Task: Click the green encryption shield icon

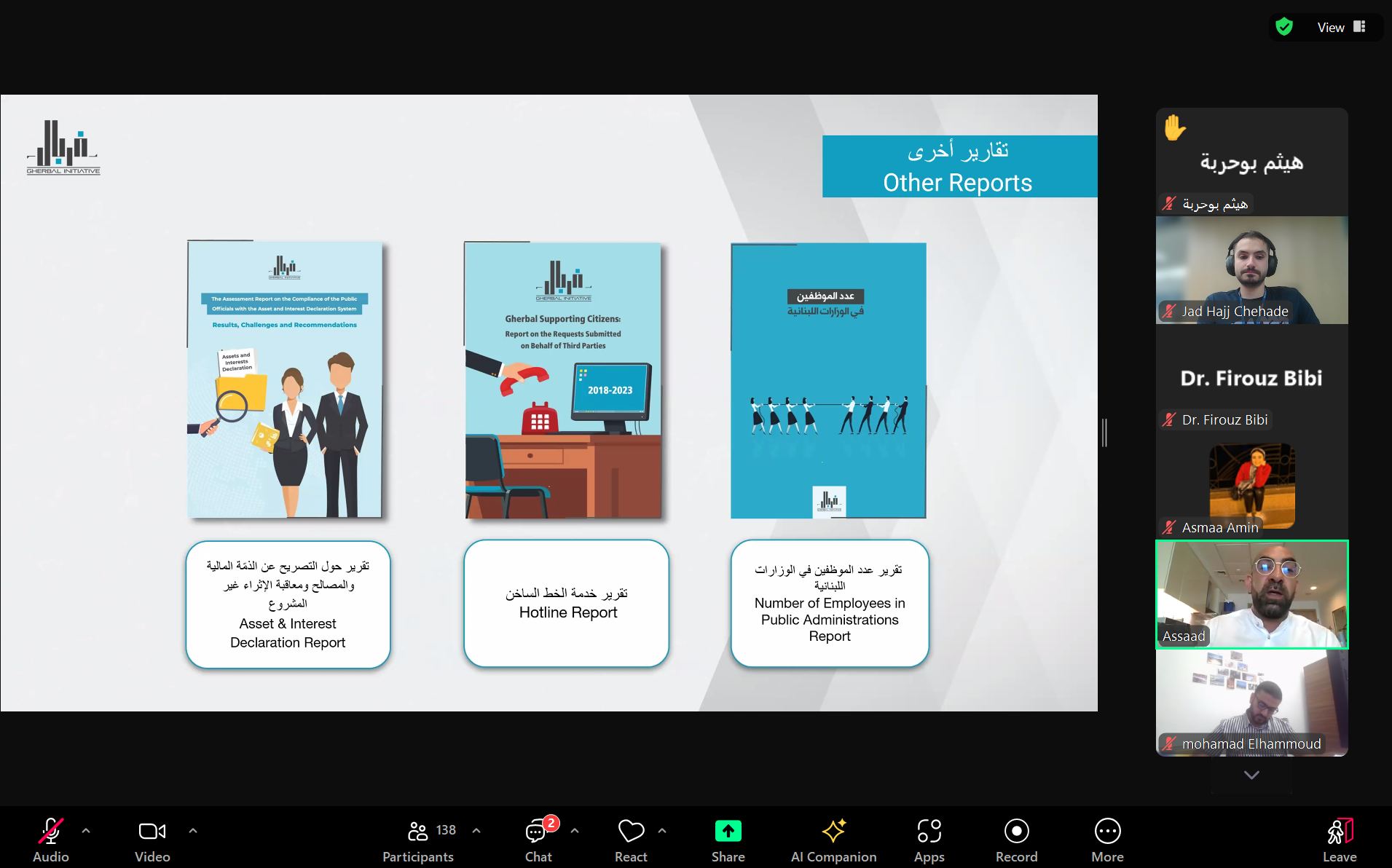Action: point(1284,28)
